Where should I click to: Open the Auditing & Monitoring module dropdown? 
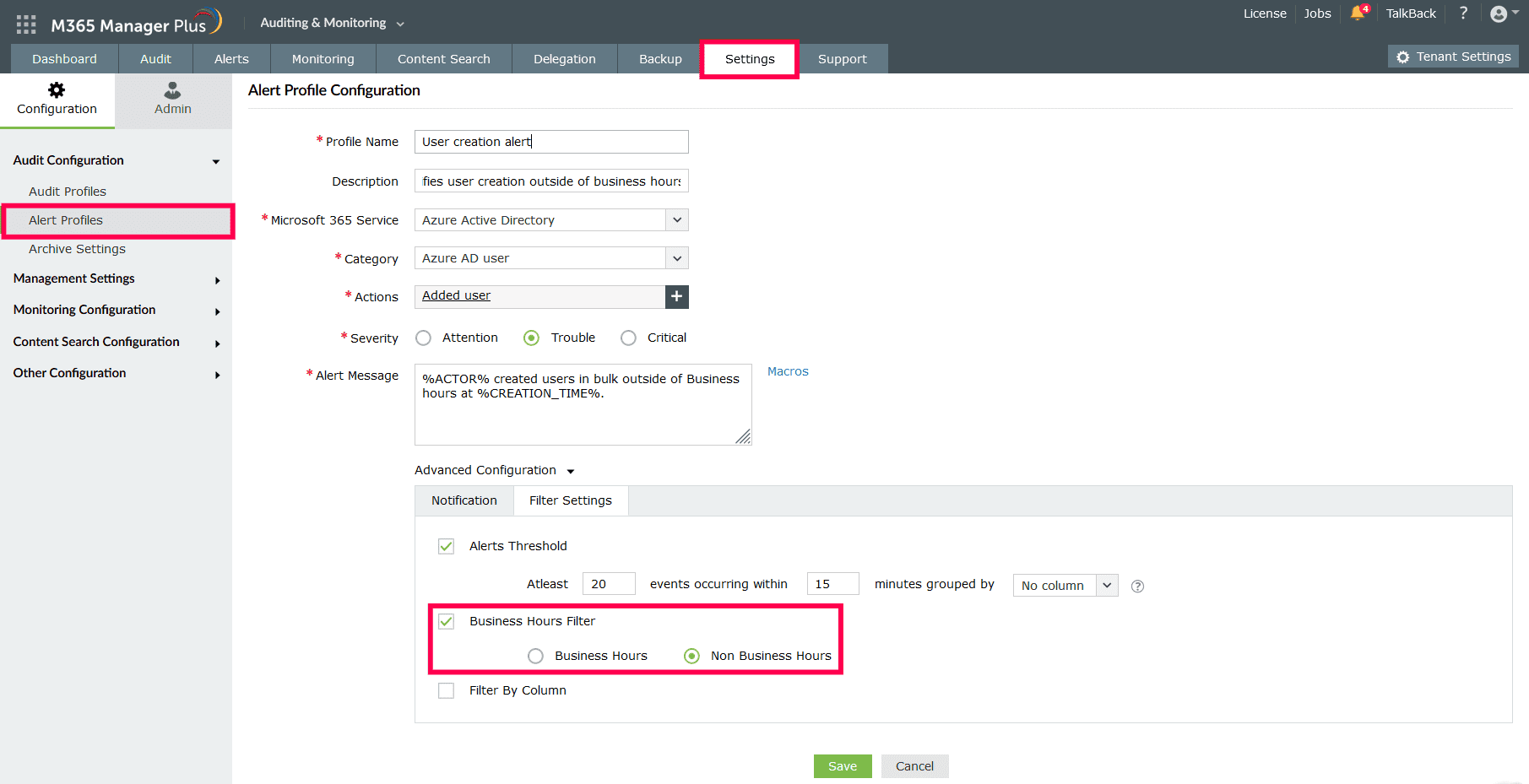click(x=333, y=23)
